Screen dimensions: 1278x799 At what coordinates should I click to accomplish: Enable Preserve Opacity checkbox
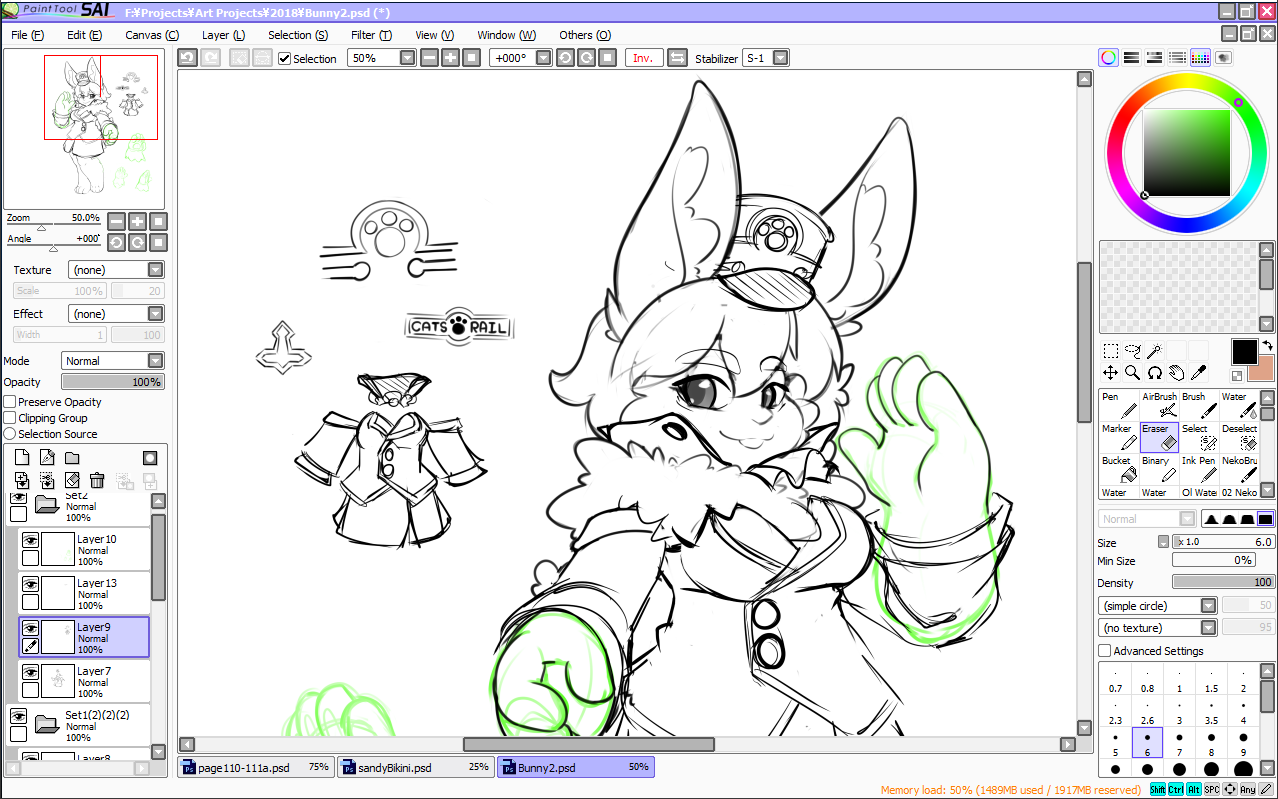(x=10, y=402)
